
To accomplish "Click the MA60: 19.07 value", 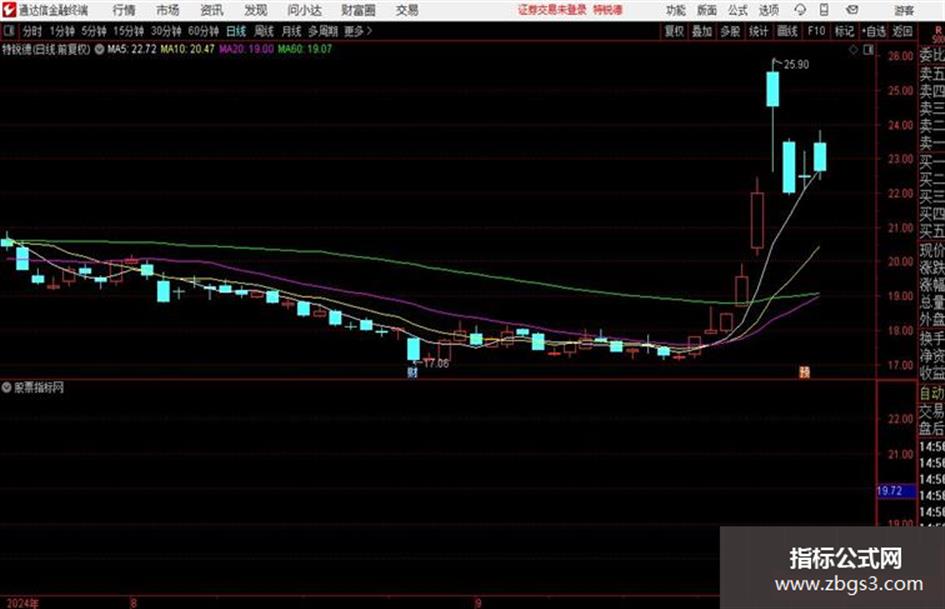I will [x=305, y=49].
